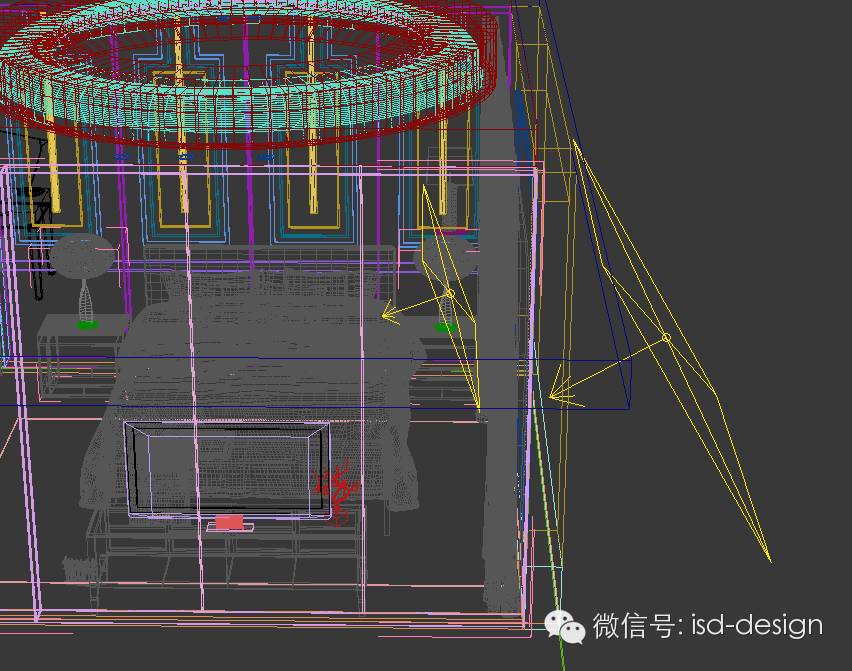Select the red circular ceiling ring wireframe
Screen dimensions: 852x671
[247, 73]
